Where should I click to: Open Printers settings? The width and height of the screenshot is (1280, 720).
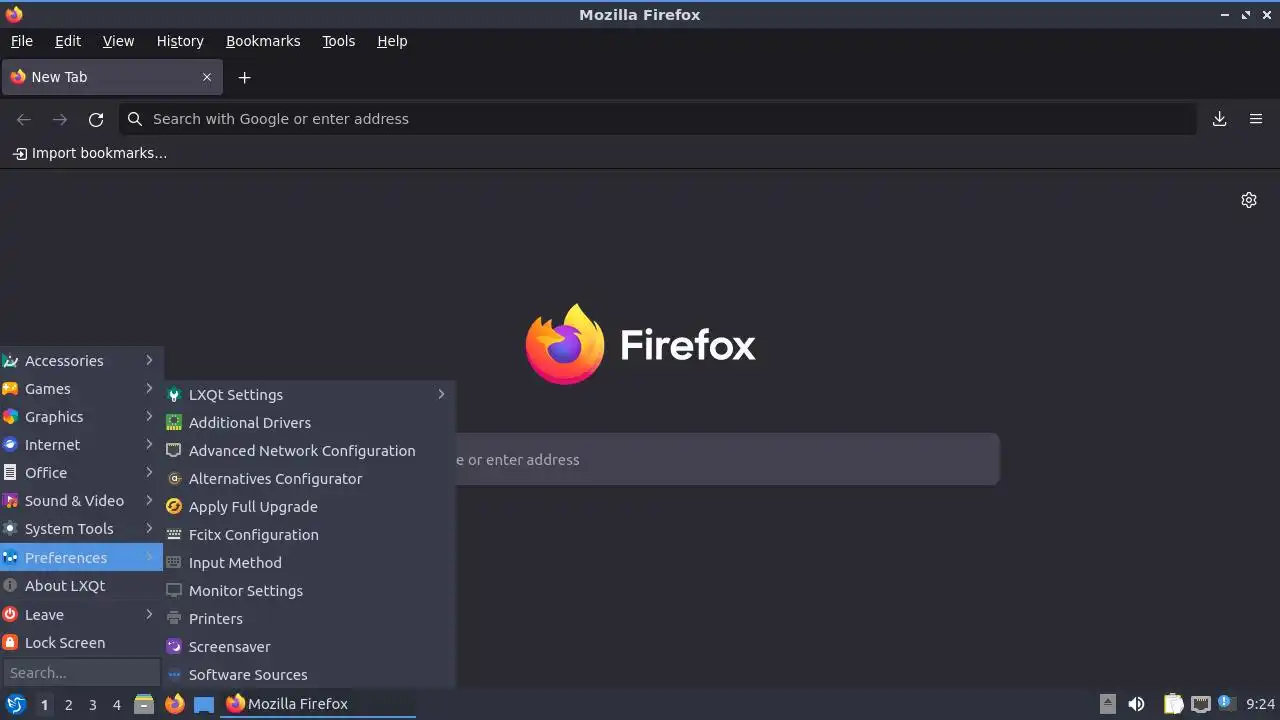tap(309, 619)
